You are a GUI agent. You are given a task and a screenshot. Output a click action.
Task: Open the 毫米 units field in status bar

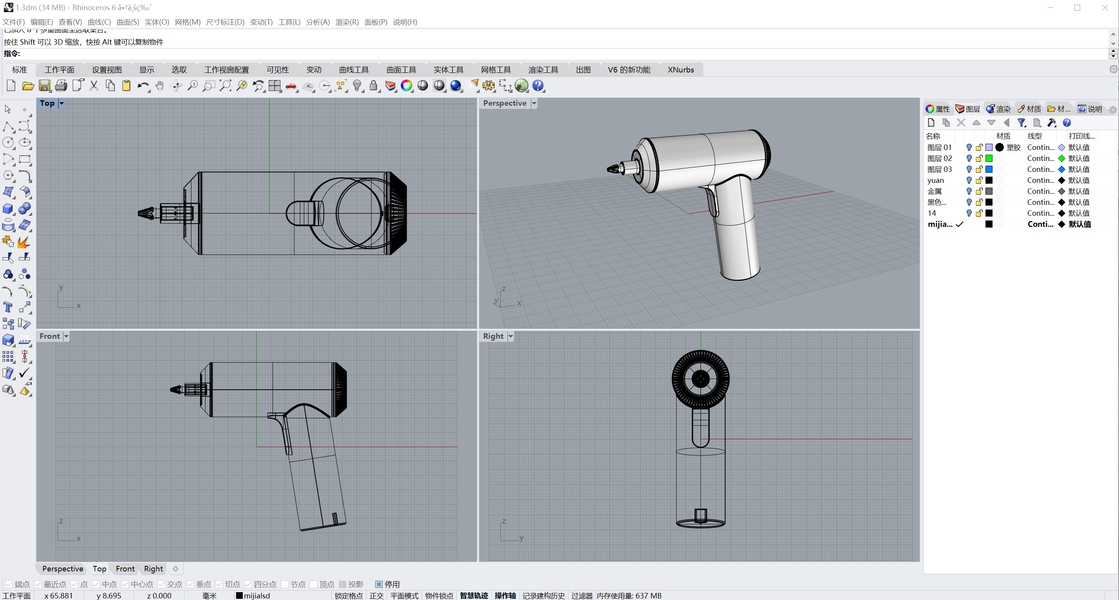click(x=209, y=596)
